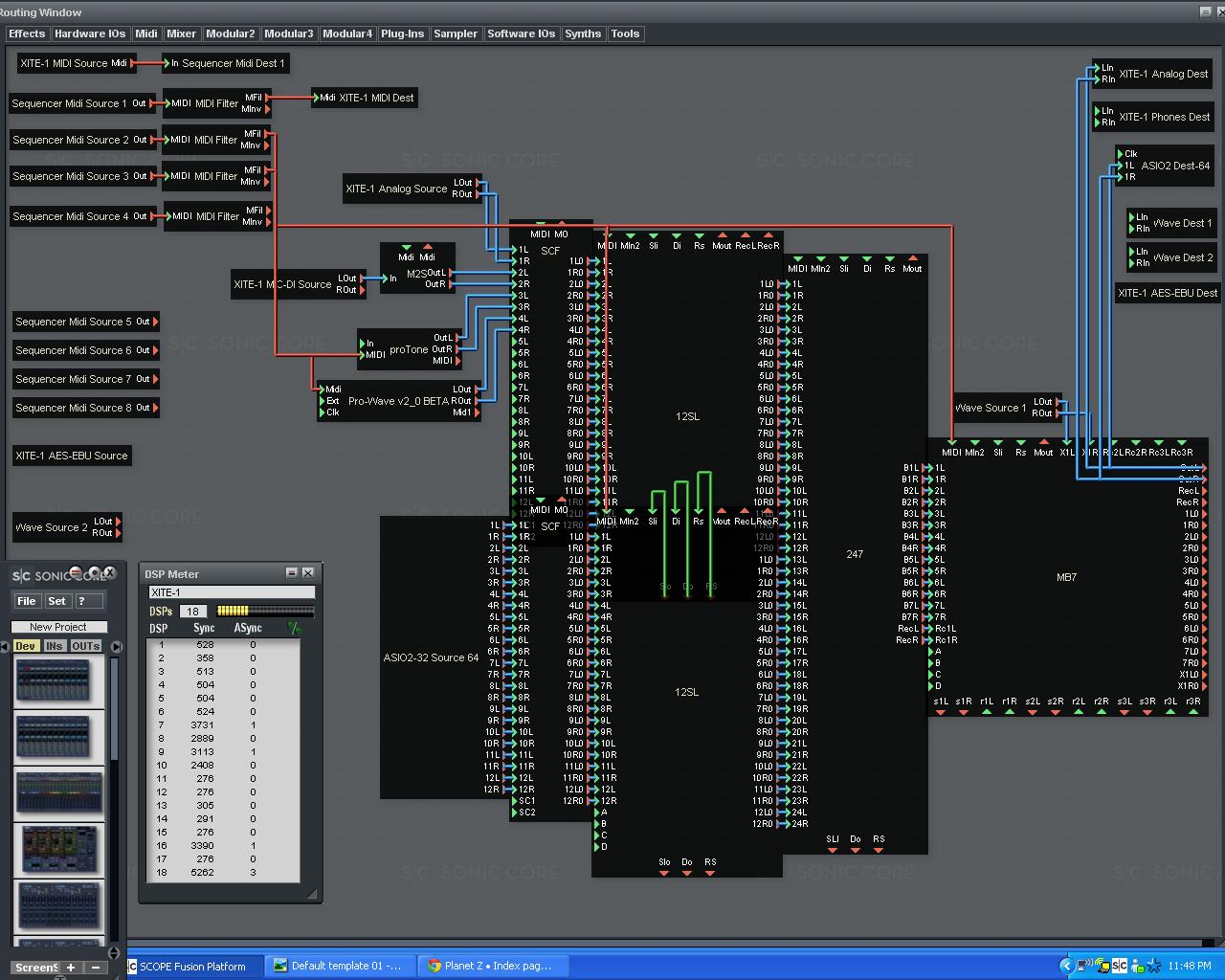Open the Mixer menu
The image size is (1225, 980).
(181, 33)
